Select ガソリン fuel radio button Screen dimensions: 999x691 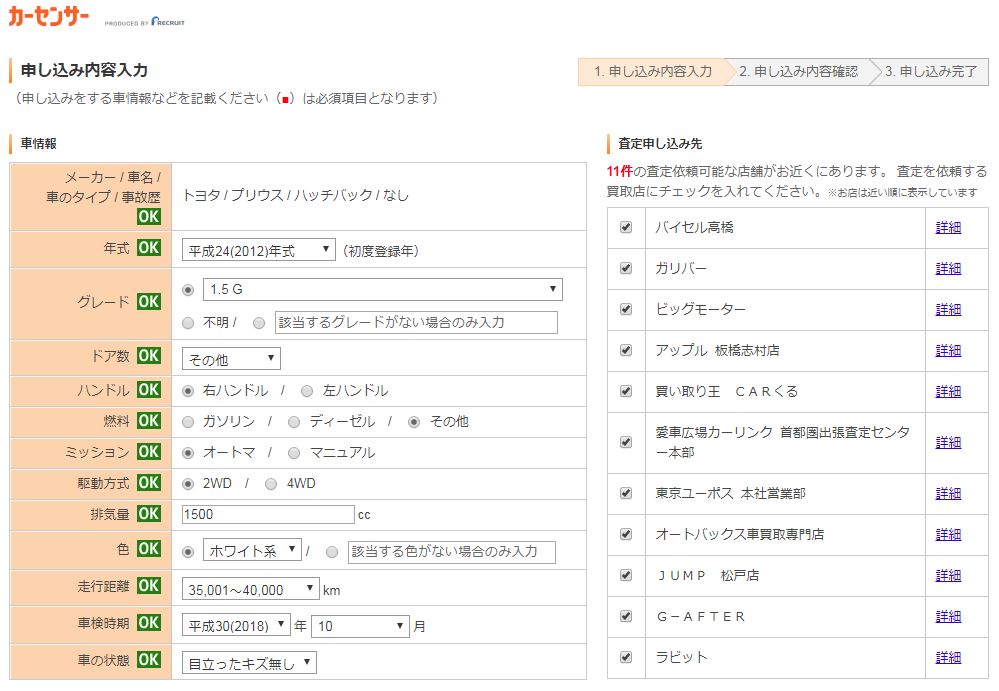(x=188, y=422)
